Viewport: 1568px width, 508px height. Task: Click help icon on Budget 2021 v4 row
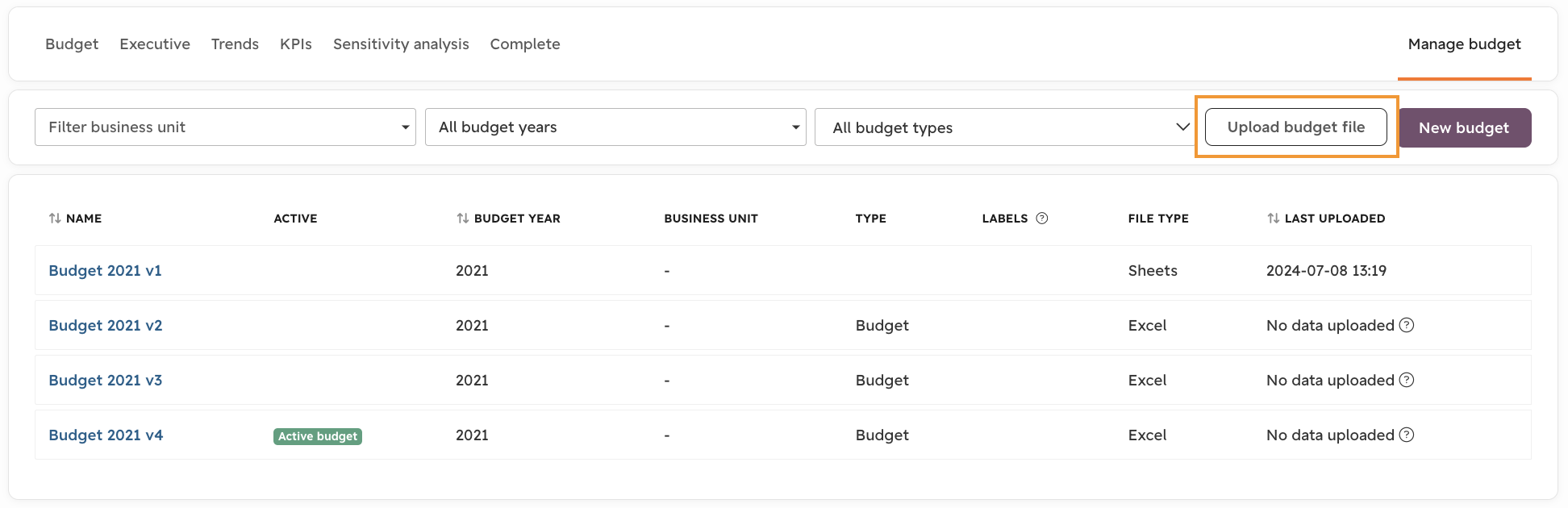1407,435
